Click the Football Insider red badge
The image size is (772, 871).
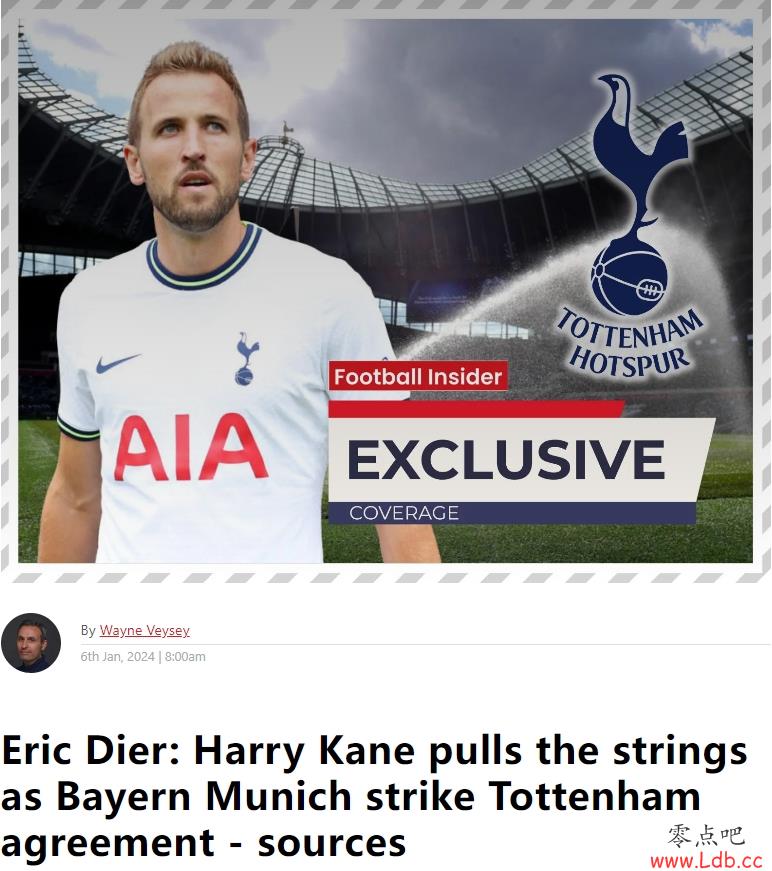click(x=418, y=377)
